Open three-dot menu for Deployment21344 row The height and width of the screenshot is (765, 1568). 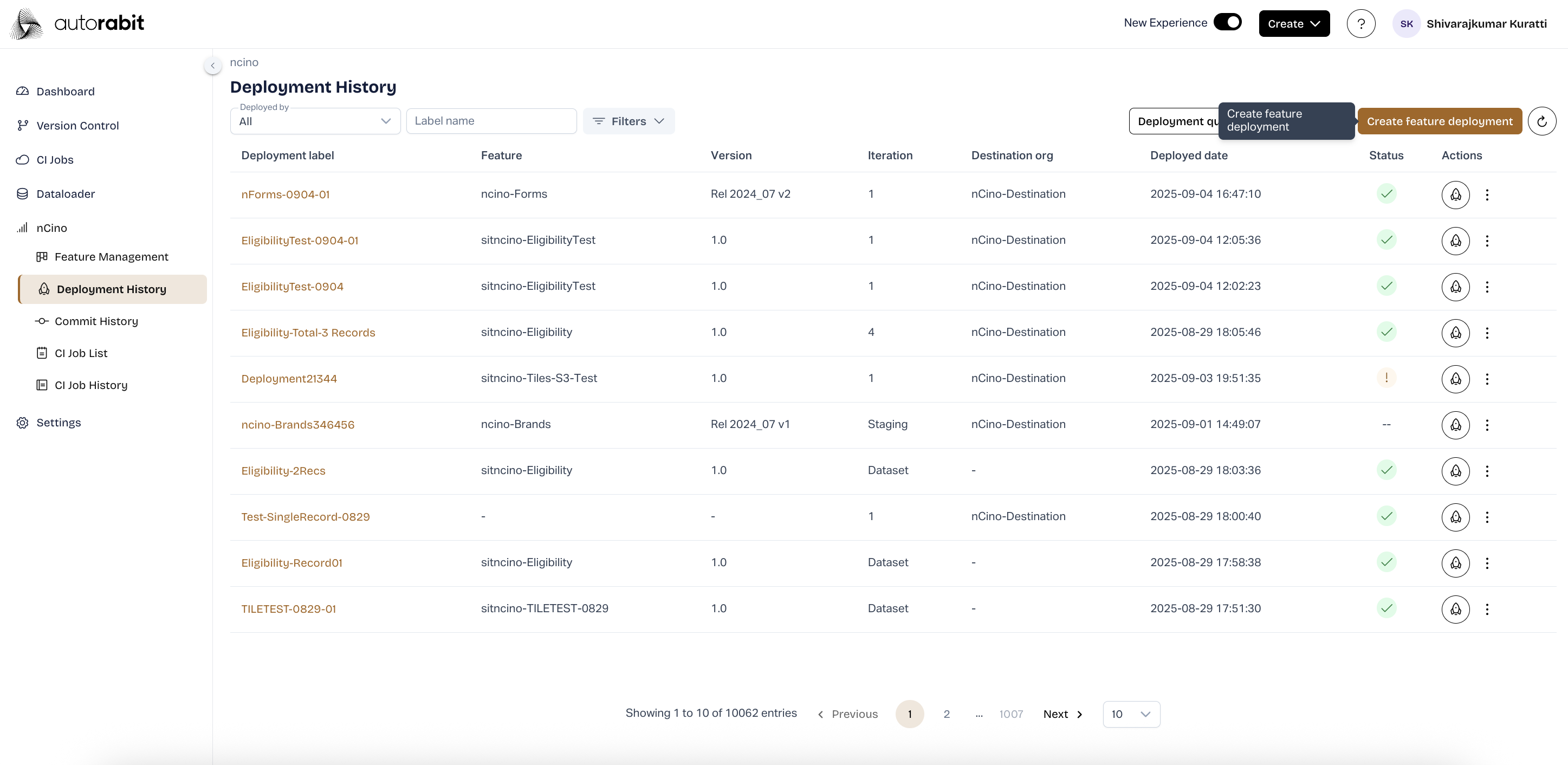coord(1486,379)
